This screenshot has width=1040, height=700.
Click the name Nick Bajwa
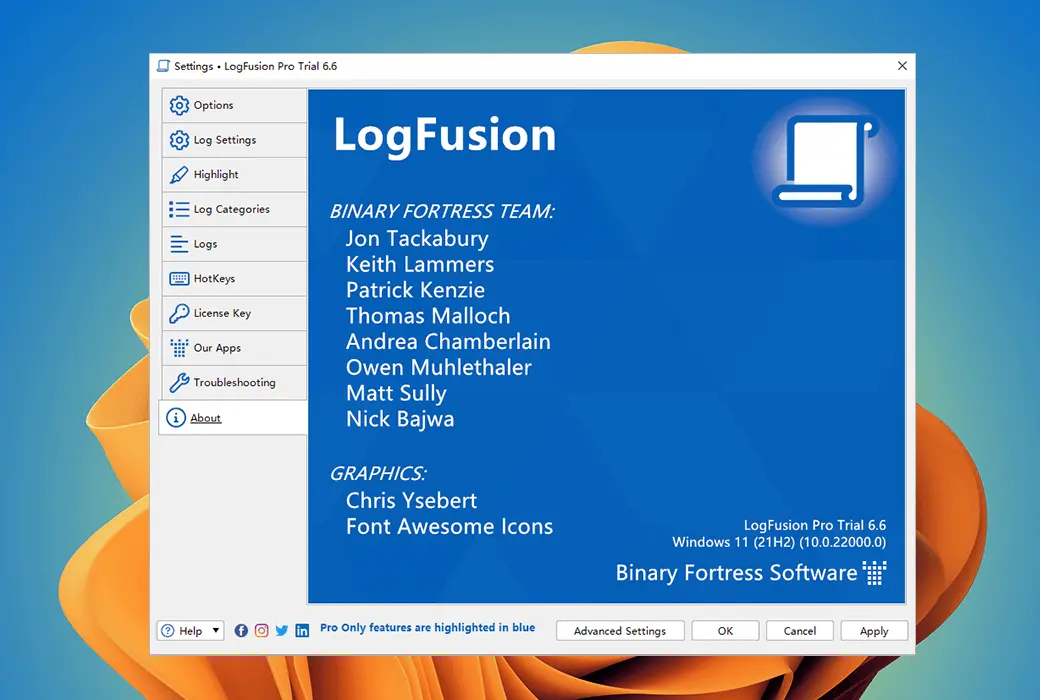[400, 419]
